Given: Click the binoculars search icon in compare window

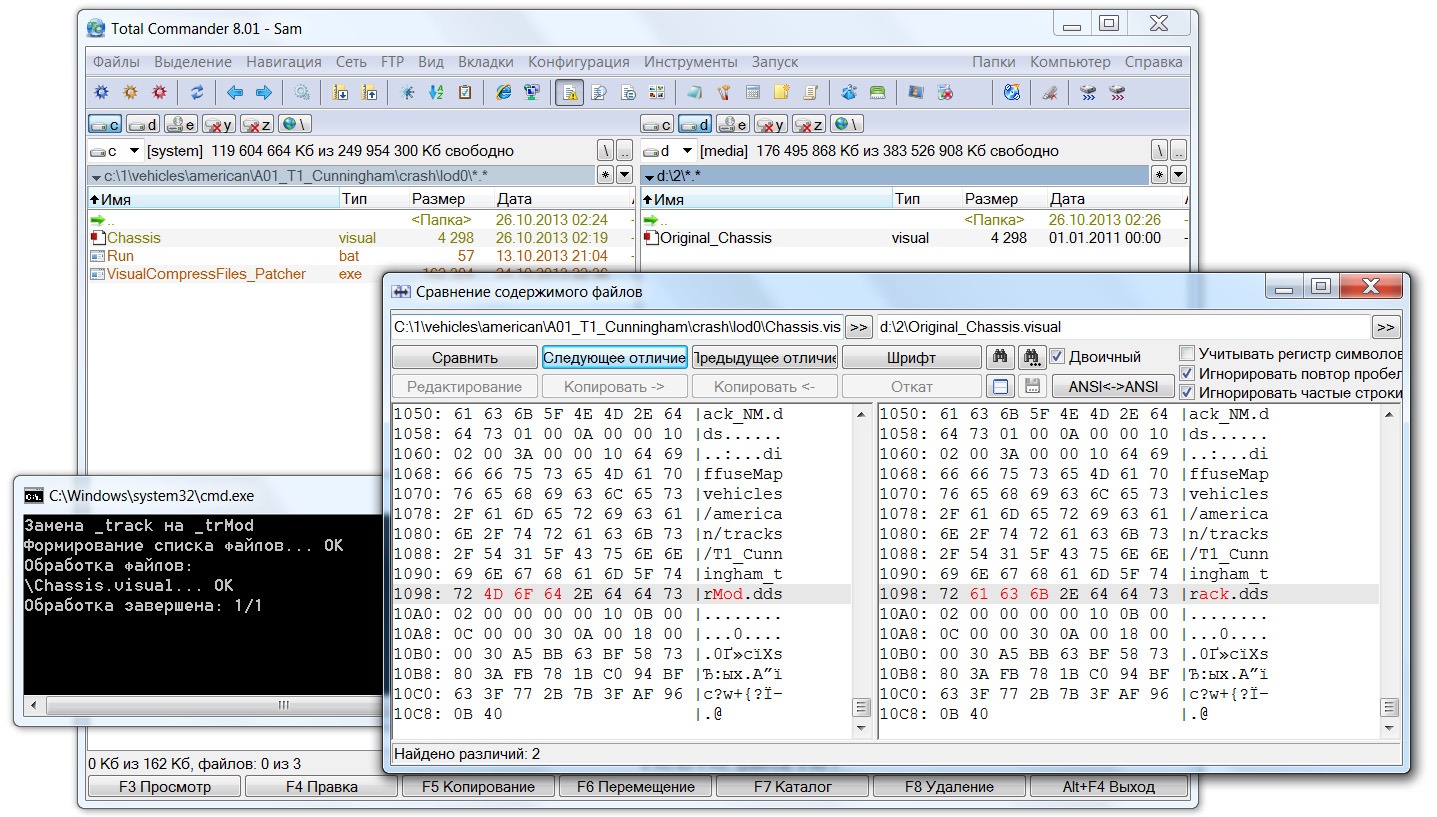Looking at the screenshot, I should pos(999,357).
